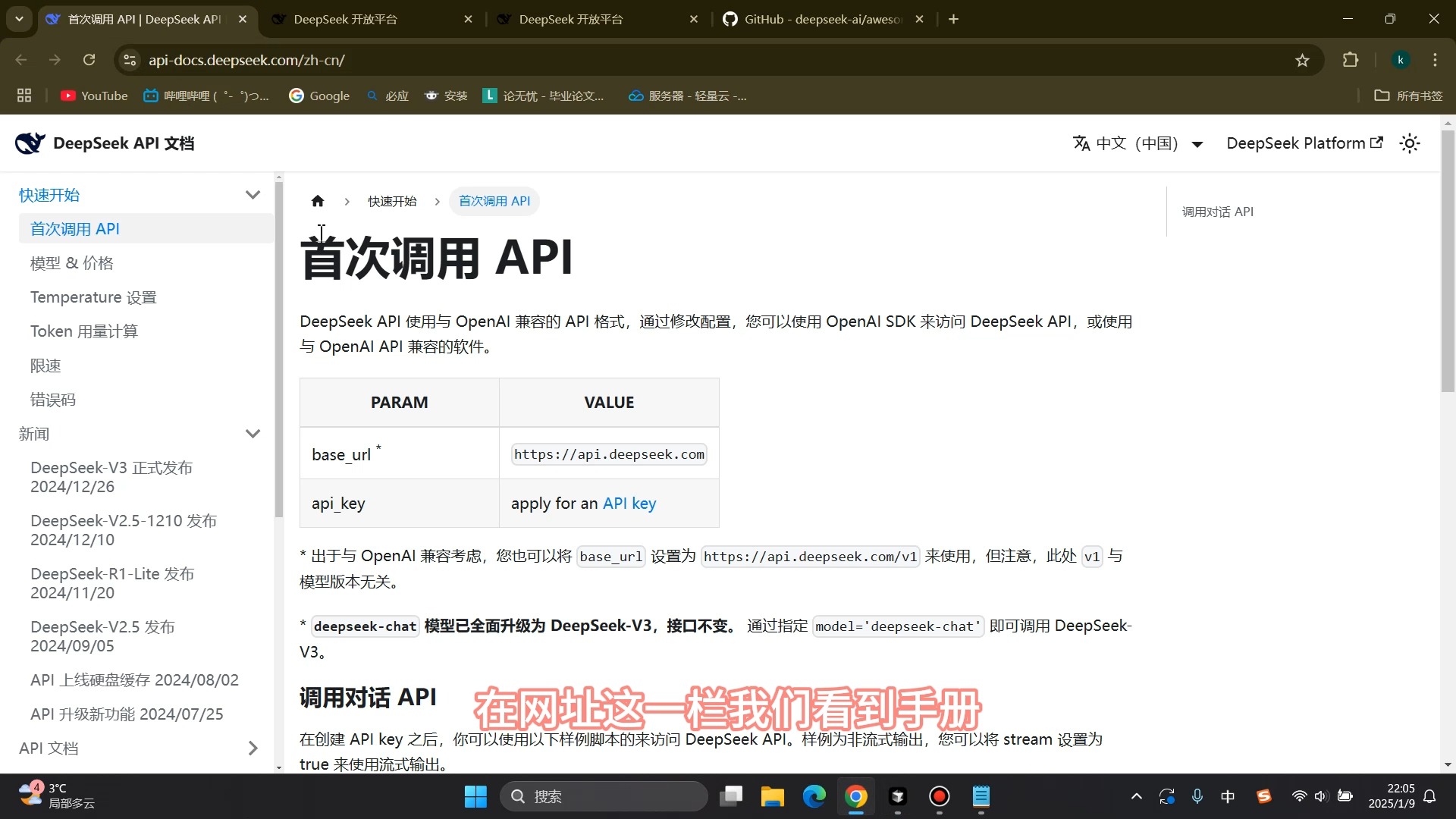Open the apps grid in bookmarks bar

point(24,96)
